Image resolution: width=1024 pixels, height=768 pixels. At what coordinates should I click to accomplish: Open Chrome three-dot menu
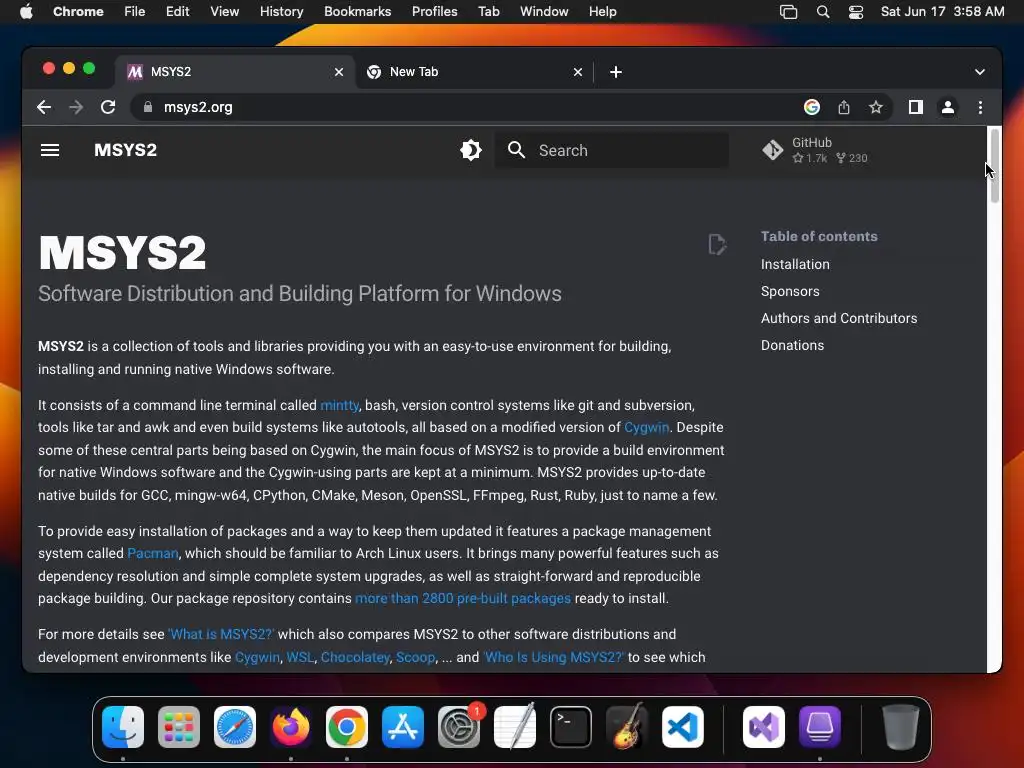[x=980, y=107]
